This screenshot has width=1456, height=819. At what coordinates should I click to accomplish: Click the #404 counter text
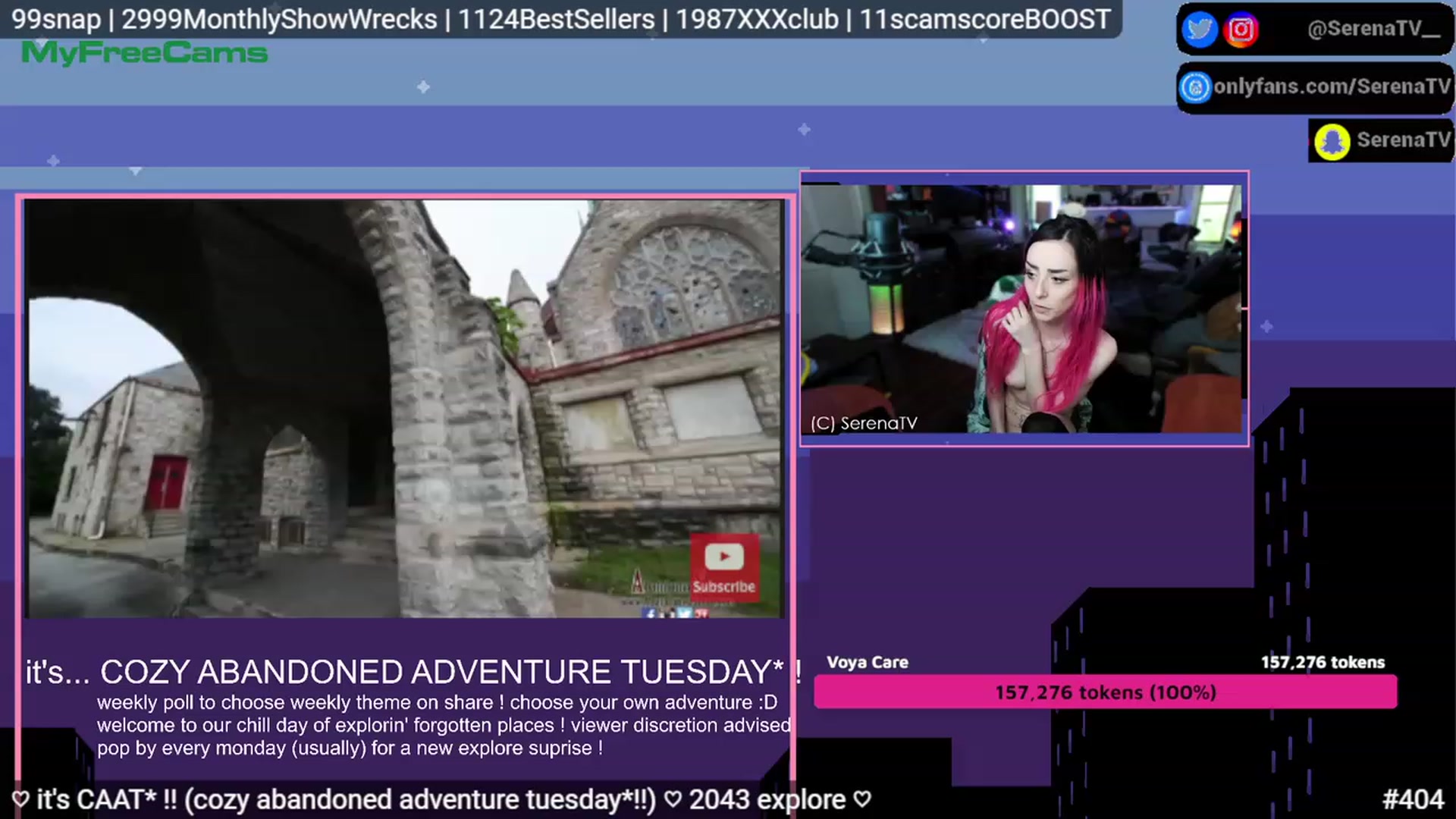(1413, 799)
